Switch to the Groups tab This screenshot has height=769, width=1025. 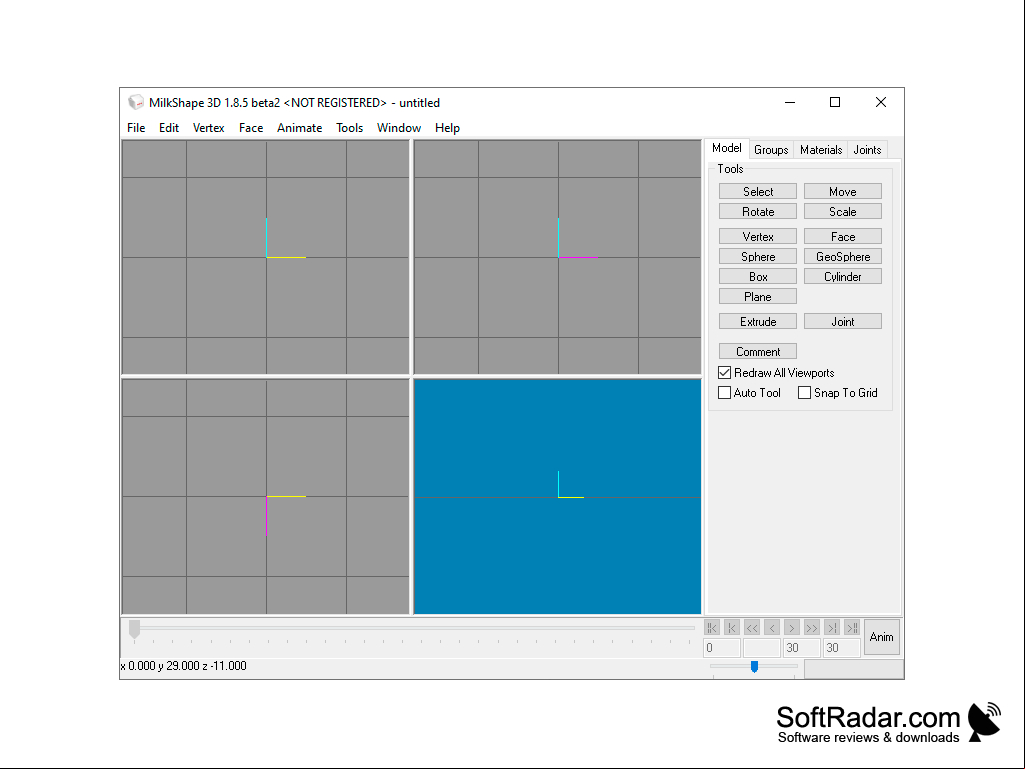(771, 150)
